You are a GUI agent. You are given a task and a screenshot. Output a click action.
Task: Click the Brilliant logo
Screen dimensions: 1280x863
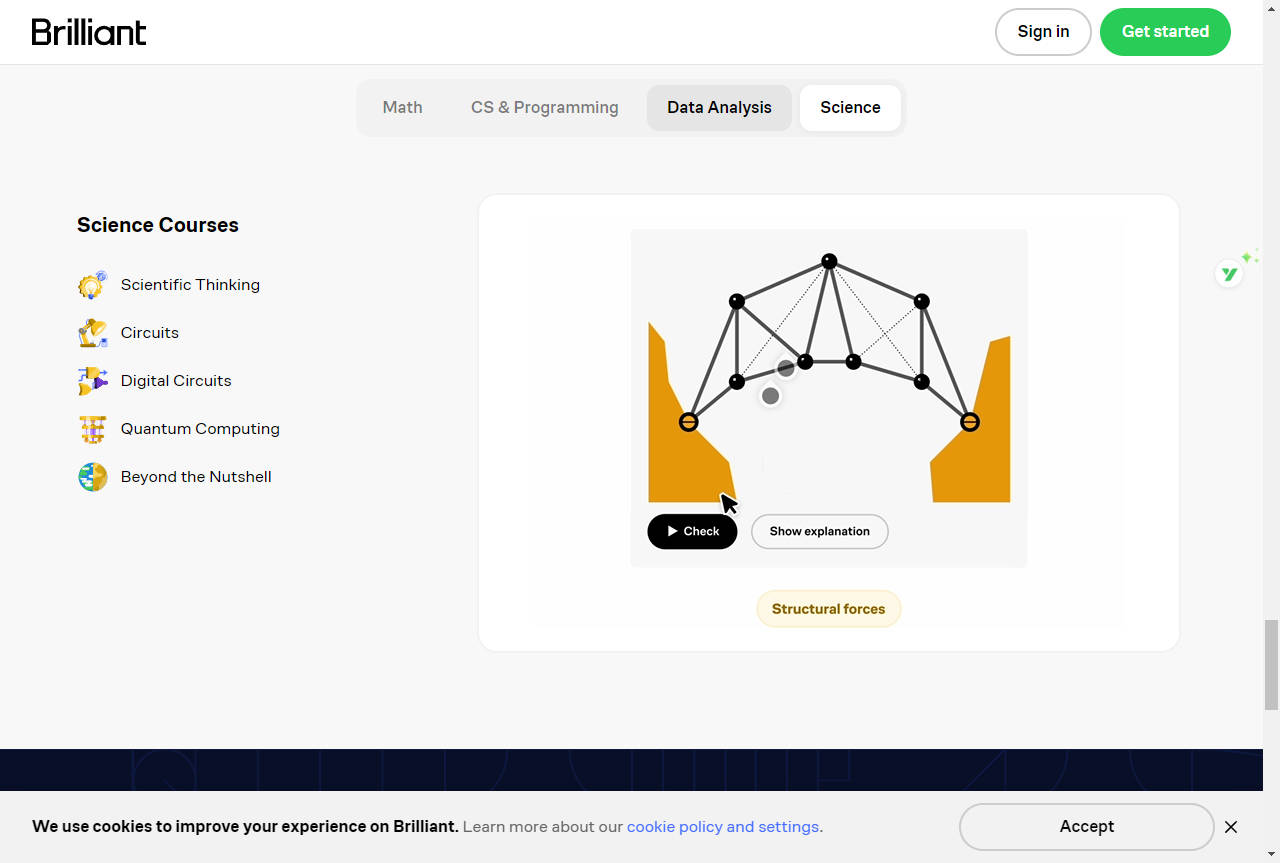coord(89,32)
